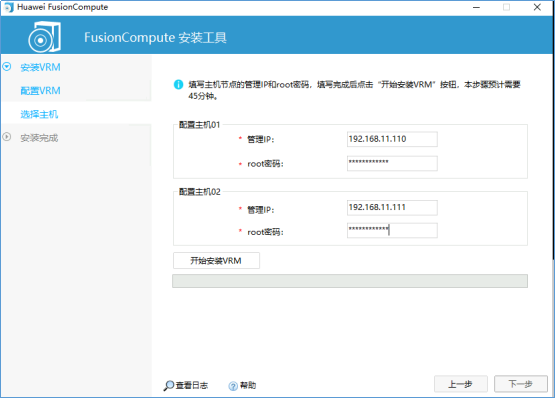556x398 pixels.
Task: Start installation with 开始安装VRM button
Action: click(x=216, y=261)
